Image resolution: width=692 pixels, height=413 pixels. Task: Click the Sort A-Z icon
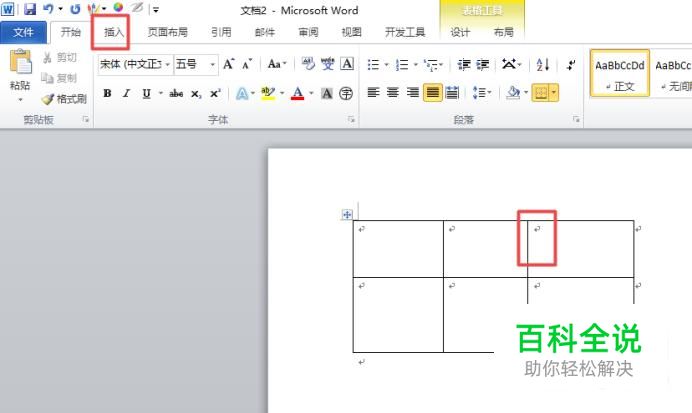pyautogui.click(x=543, y=65)
